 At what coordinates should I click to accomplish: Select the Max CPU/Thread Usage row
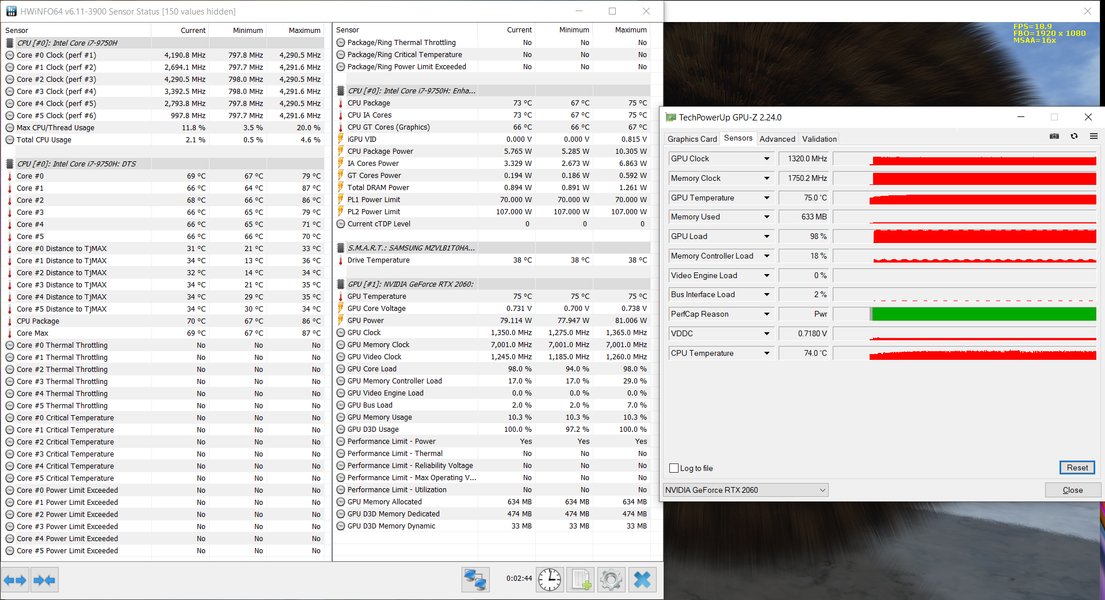(163, 128)
